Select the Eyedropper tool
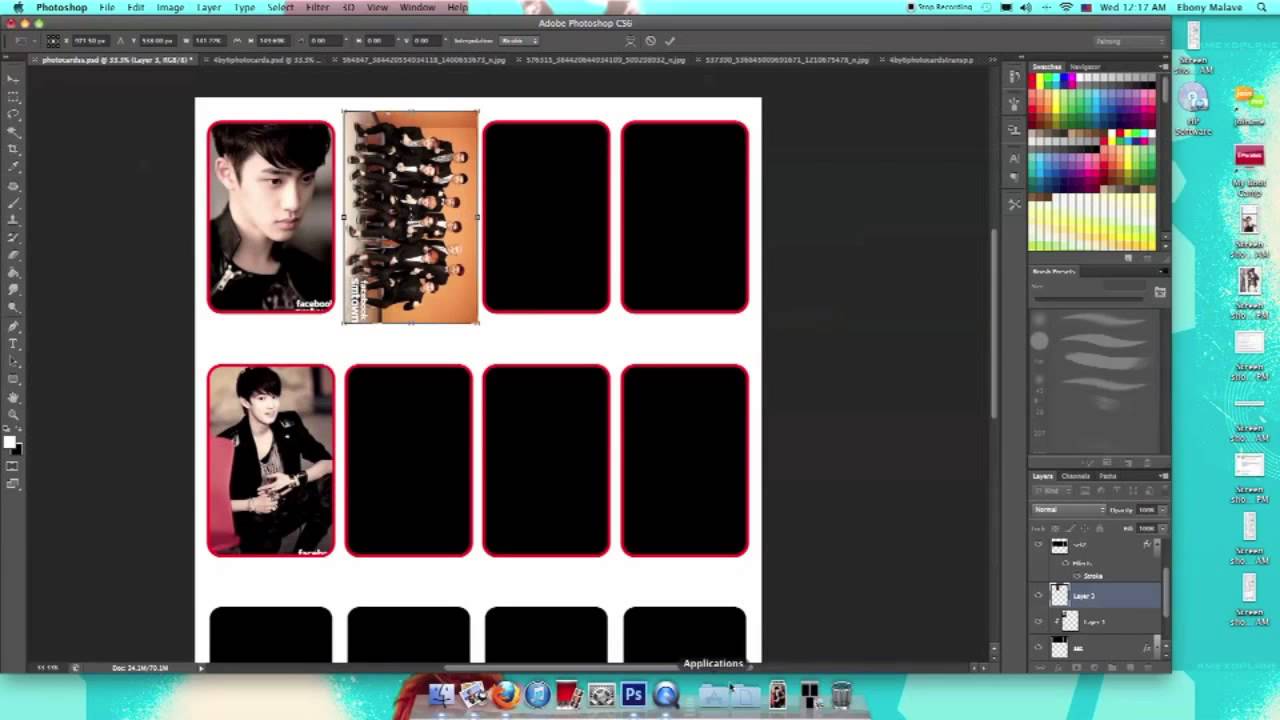Viewport: 1280px width, 720px height. 13,167
